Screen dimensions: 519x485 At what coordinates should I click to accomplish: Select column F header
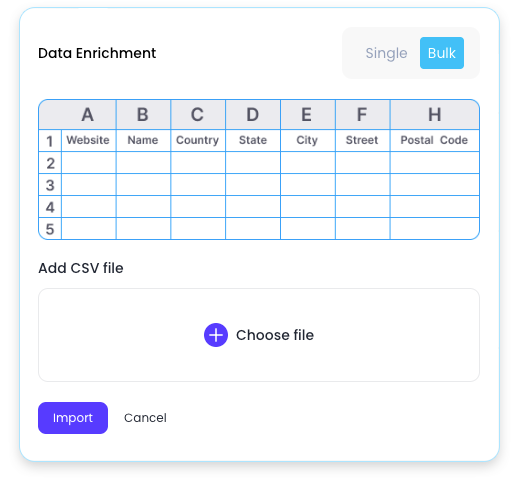tap(362, 115)
